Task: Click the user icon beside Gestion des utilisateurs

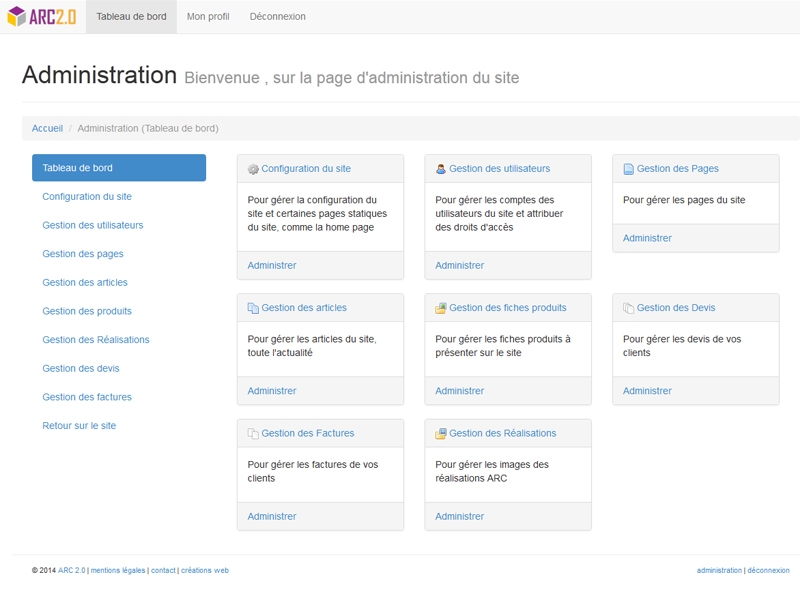Action: [441, 169]
